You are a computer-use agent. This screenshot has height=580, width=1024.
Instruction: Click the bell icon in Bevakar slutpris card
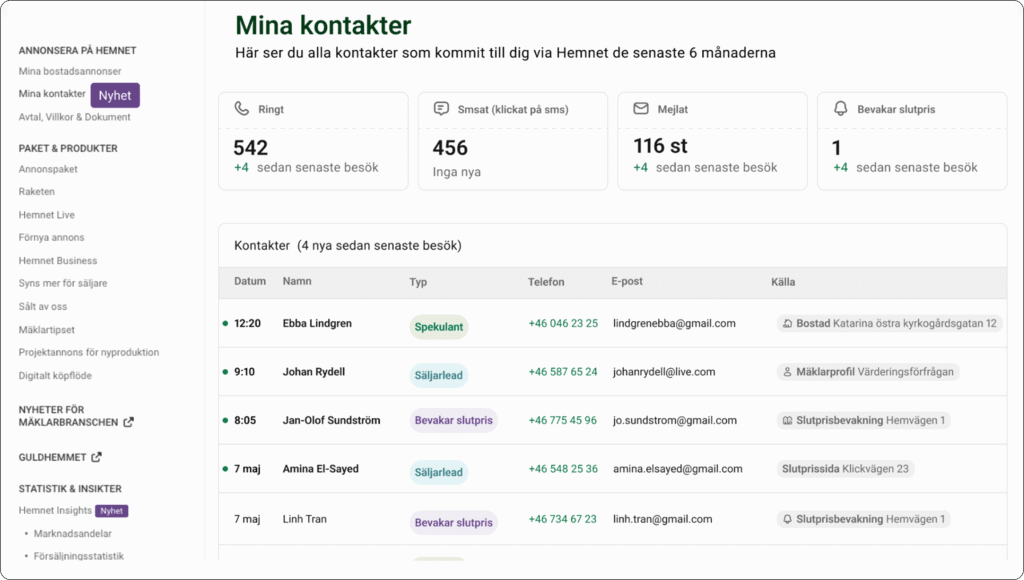[x=840, y=108]
